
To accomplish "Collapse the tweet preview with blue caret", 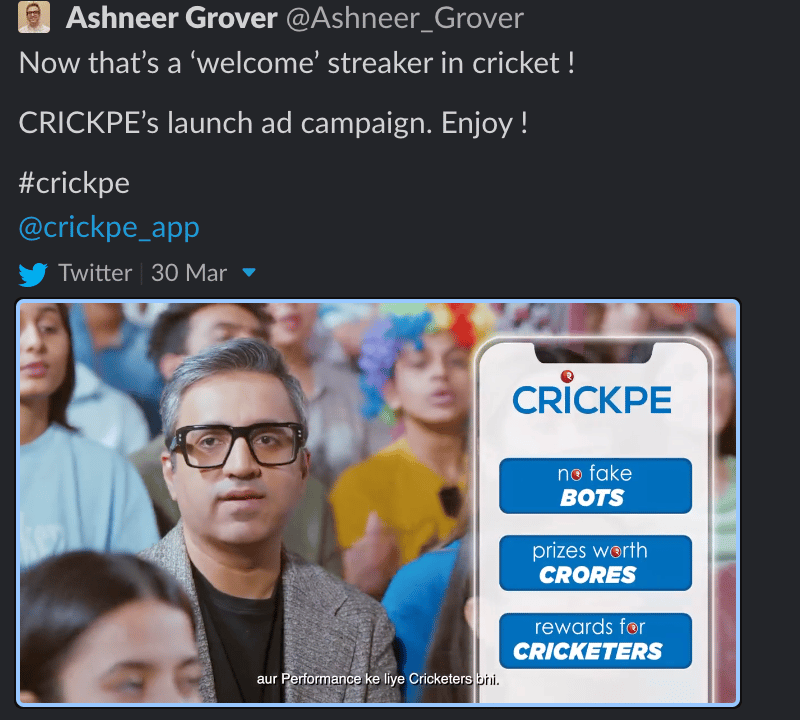I will [x=248, y=272].
